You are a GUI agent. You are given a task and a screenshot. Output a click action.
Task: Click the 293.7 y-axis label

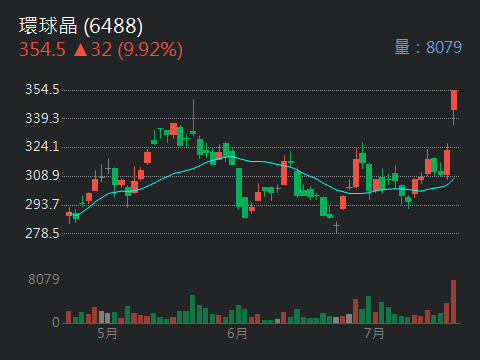pos(42,204)
